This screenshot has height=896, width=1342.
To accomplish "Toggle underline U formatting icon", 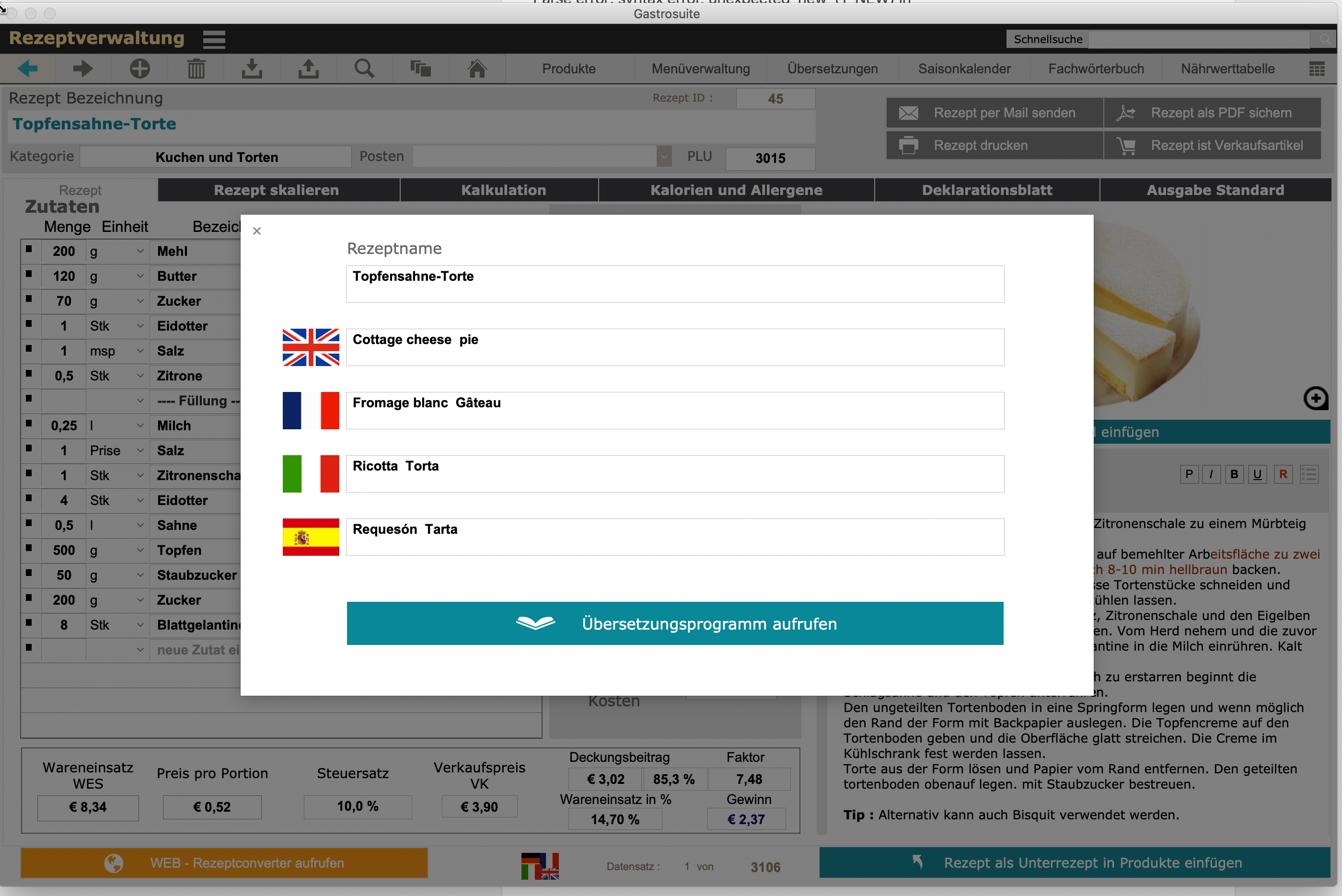I will tap(1258, 474).
